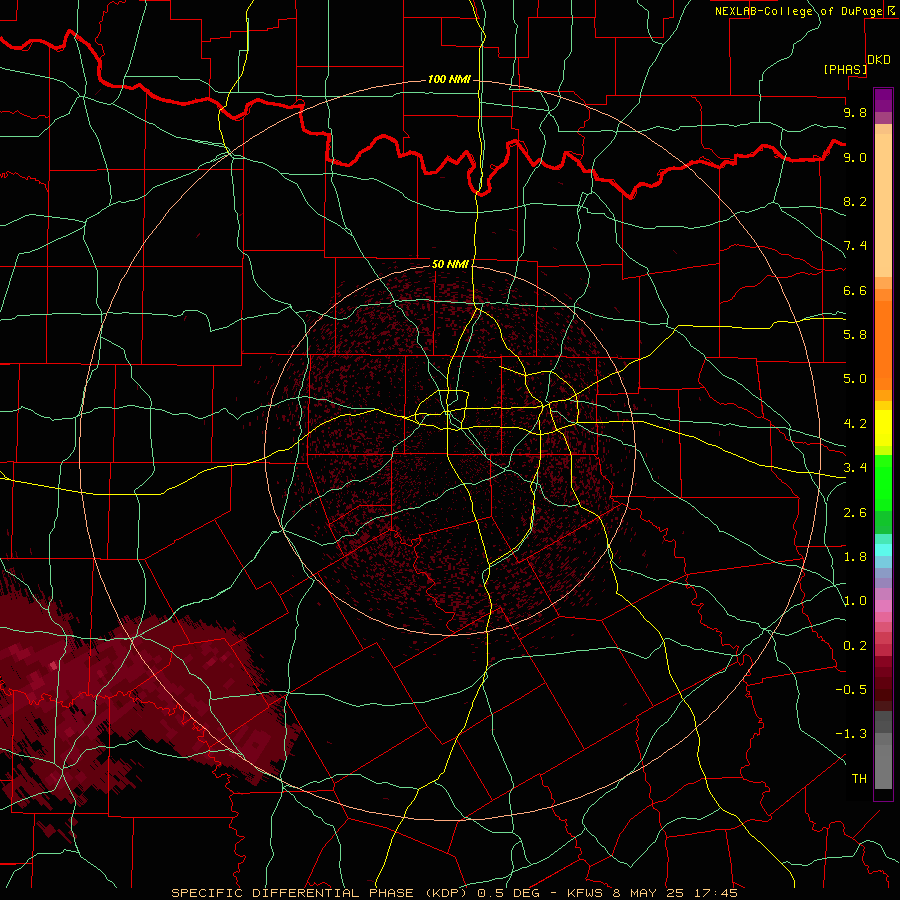Select the 5.8 value on the scale
Screen dimensions: 900x900
click(x=855, y=334)
